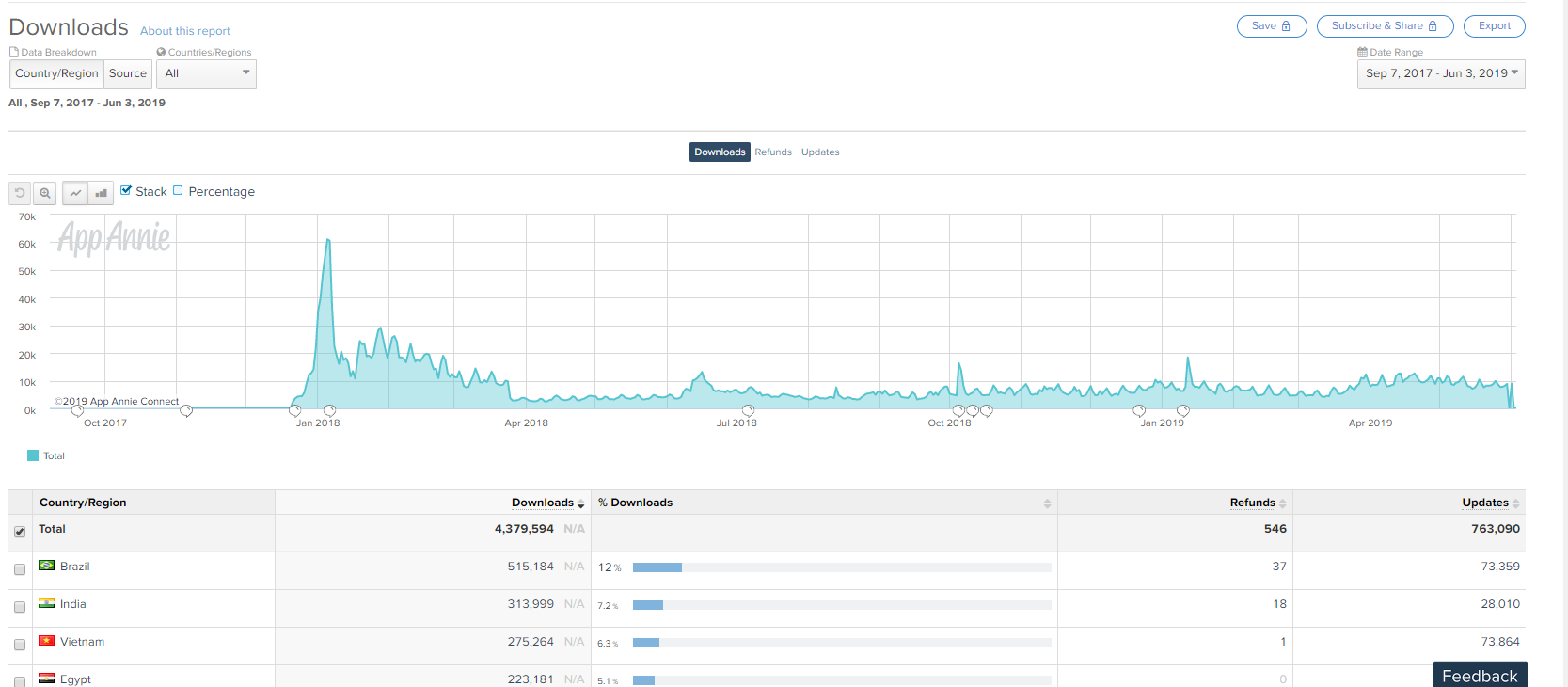Switch to the Updates tab
This screenshot has height=687, width=1568.
tap(820, 152)
